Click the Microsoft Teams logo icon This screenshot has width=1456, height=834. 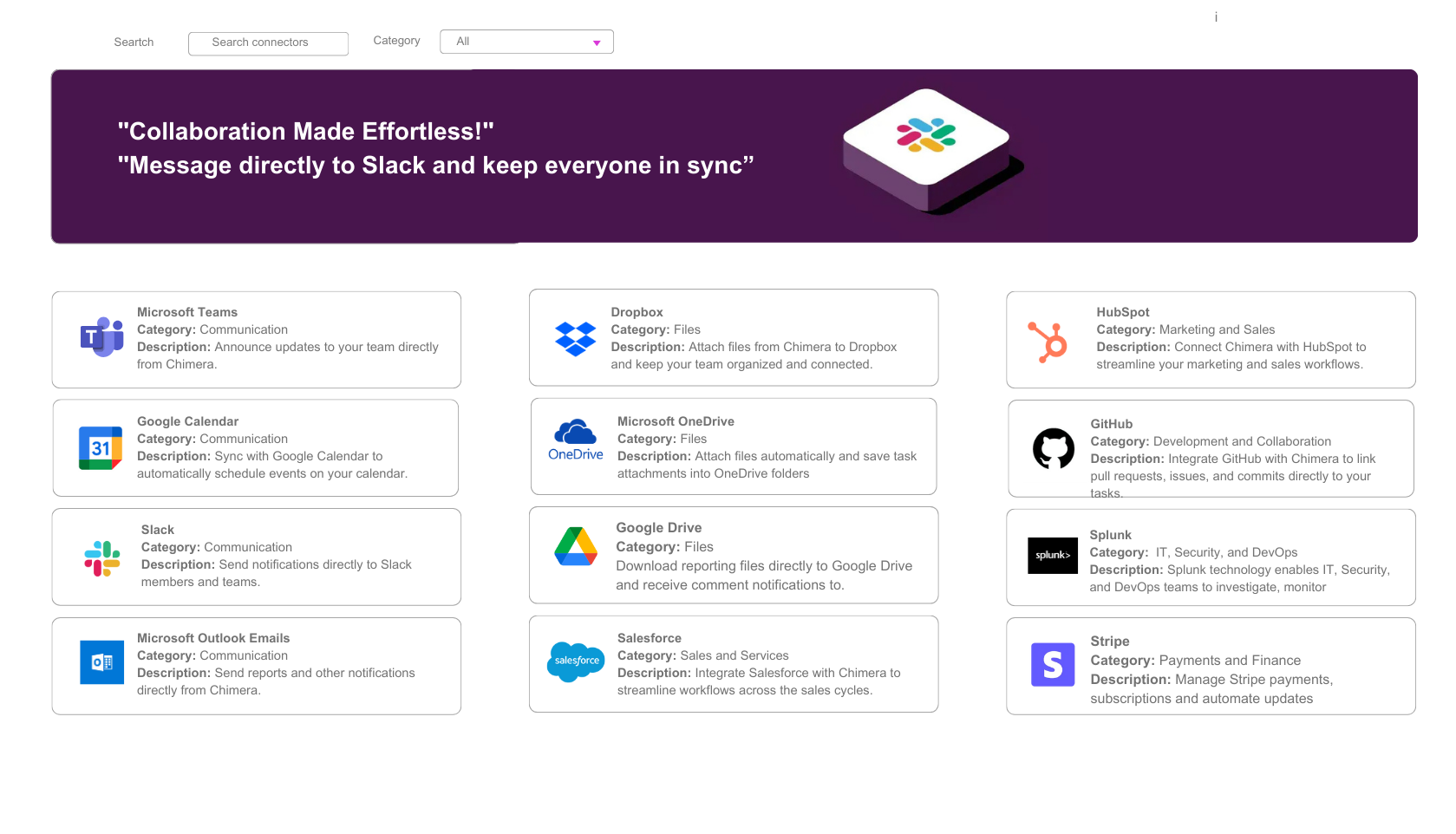point(102,337)
